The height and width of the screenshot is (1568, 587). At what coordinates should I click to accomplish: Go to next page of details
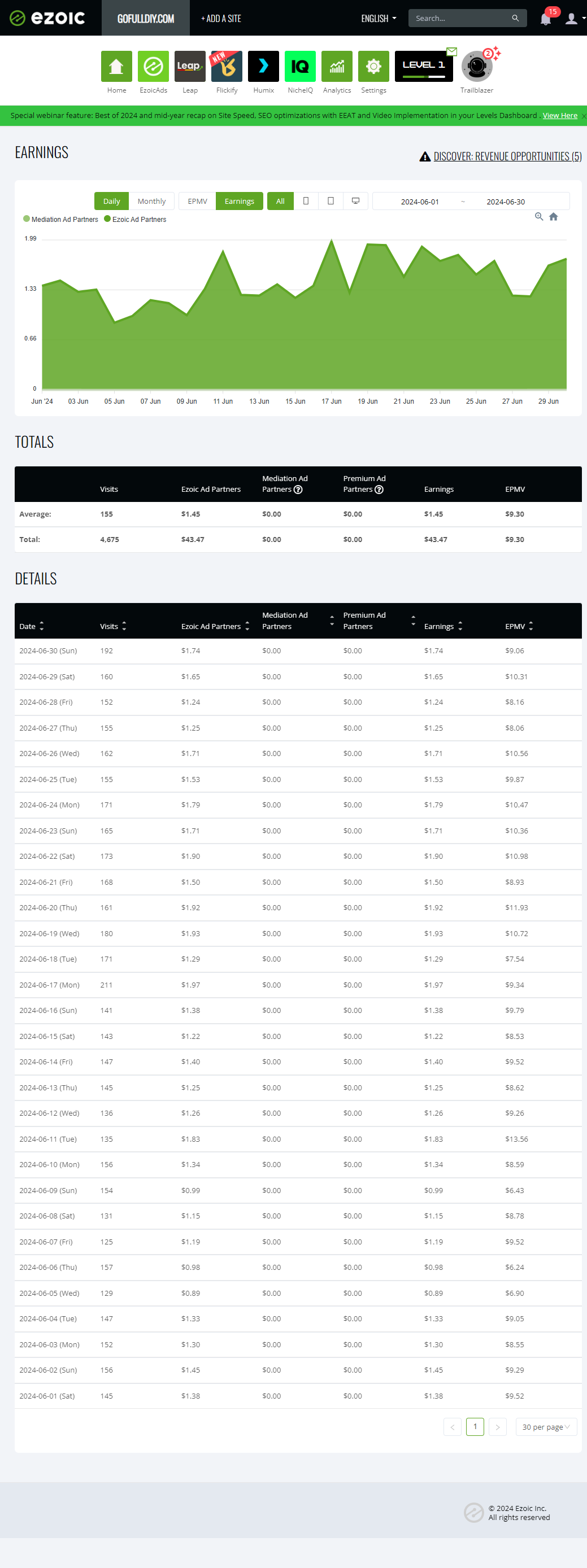pos(498,1427)
